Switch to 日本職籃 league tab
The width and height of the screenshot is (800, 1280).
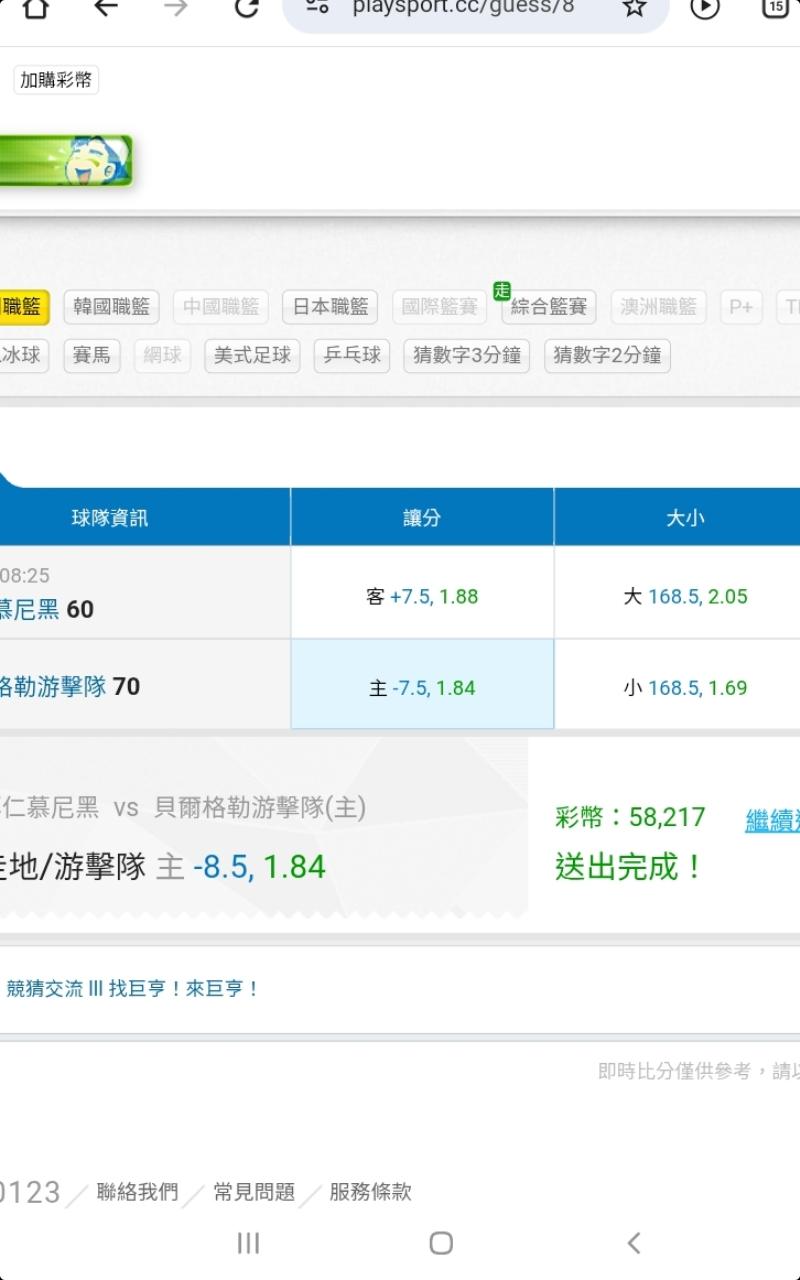pyautogui.click(x=330, y=307)
